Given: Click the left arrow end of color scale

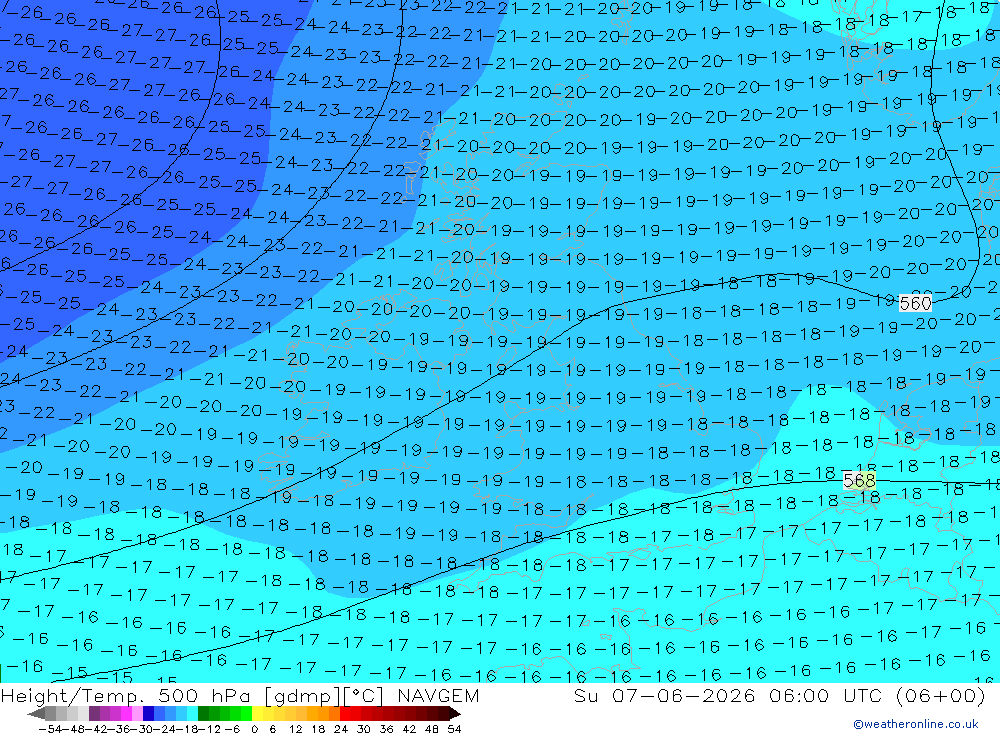Looking at the screenshot, I should point(36,714).
